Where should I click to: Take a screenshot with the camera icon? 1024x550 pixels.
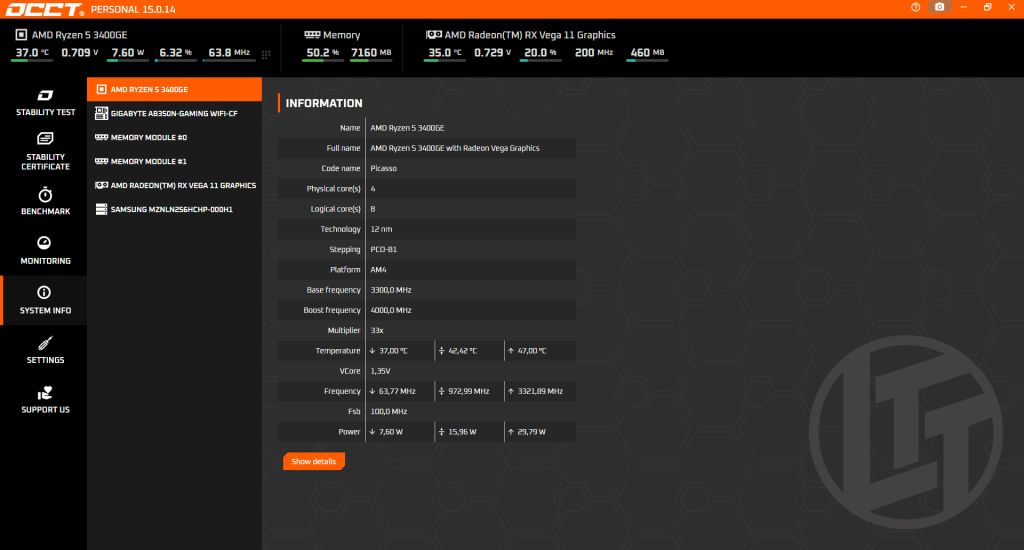click(939, 7)
